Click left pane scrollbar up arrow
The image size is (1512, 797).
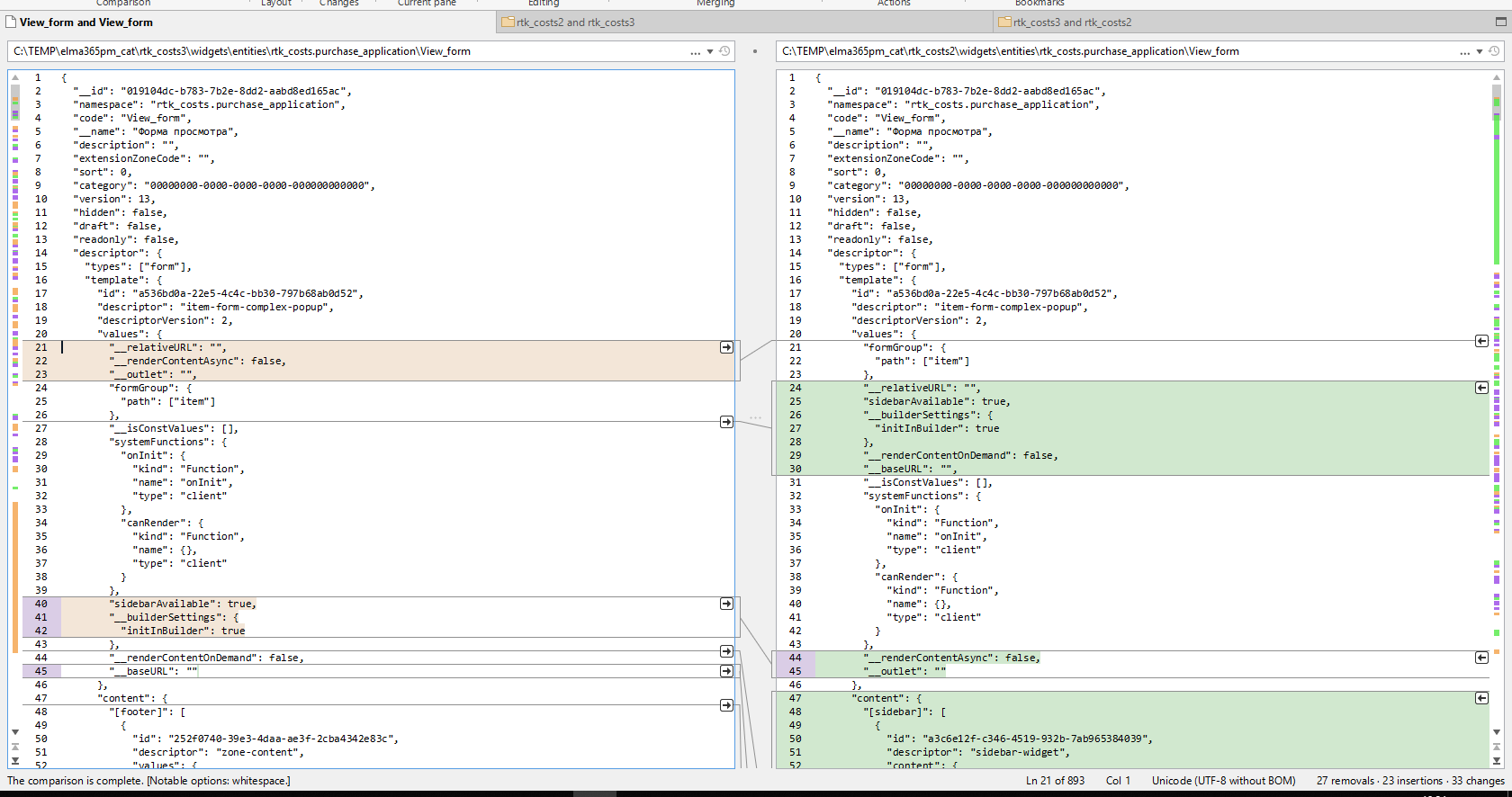point(15,77)
